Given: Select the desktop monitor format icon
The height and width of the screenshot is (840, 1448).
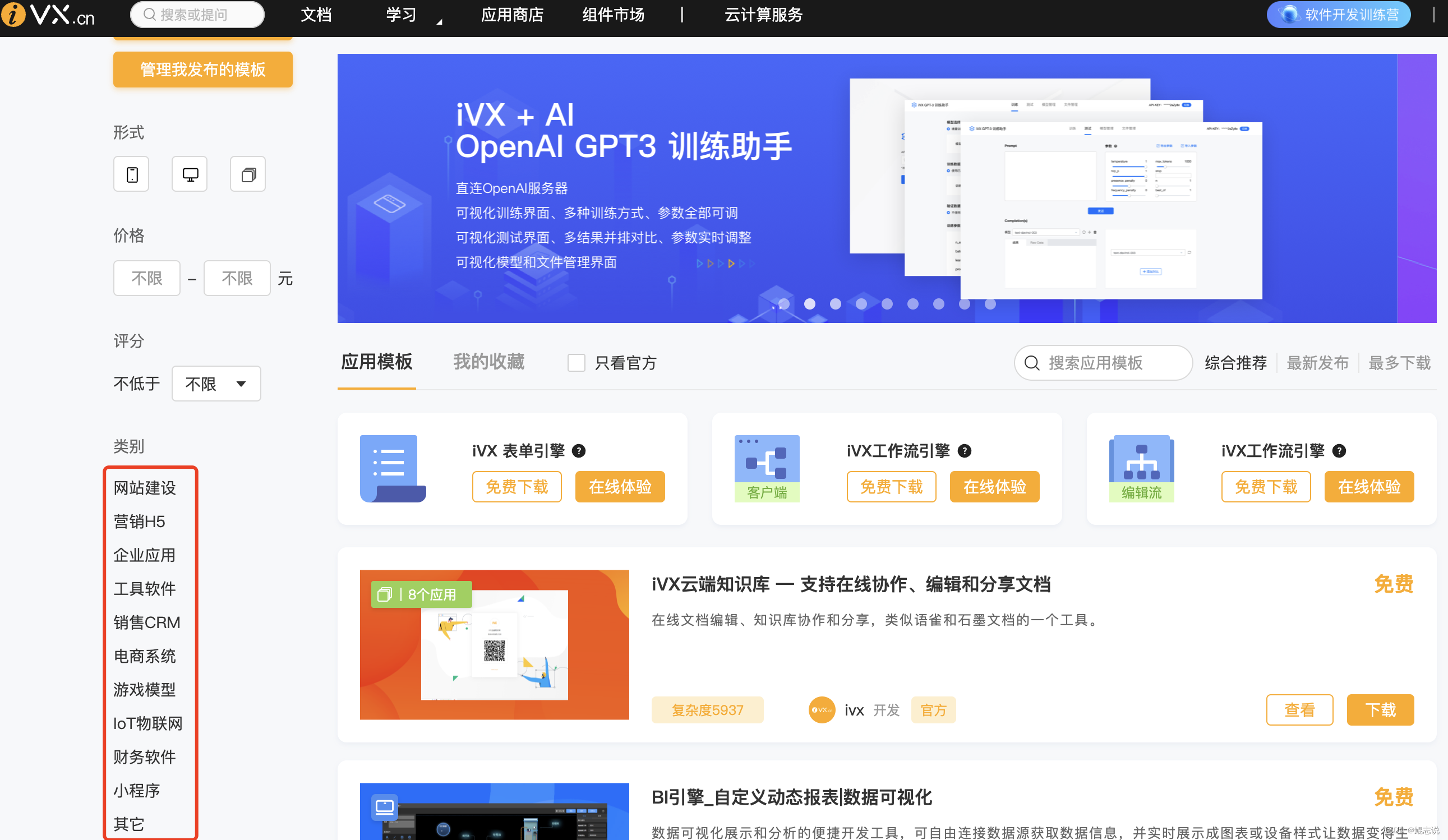Looking at the screenshot, I should tap(190, 174).
